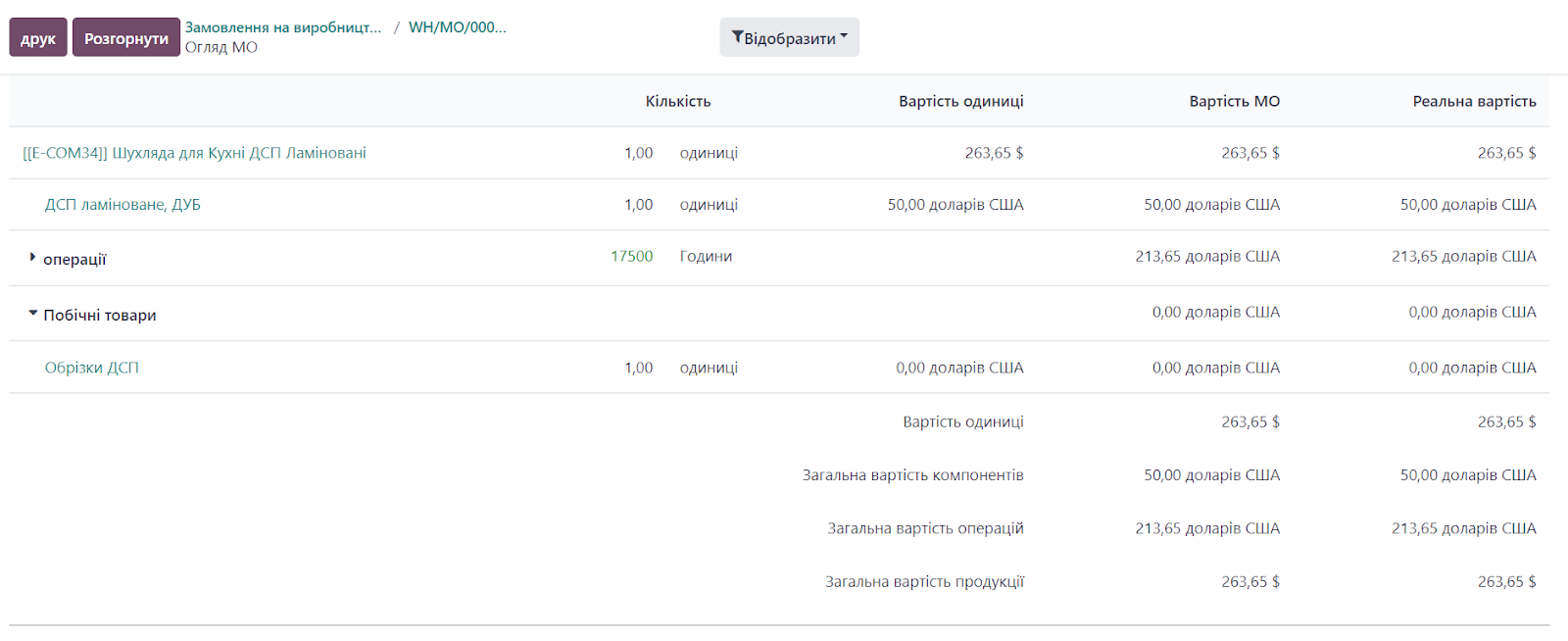Click МО value 50,00 of Загальна вартість компонентів
Screen dimensions: 1568x641
tap(1212, 475)
